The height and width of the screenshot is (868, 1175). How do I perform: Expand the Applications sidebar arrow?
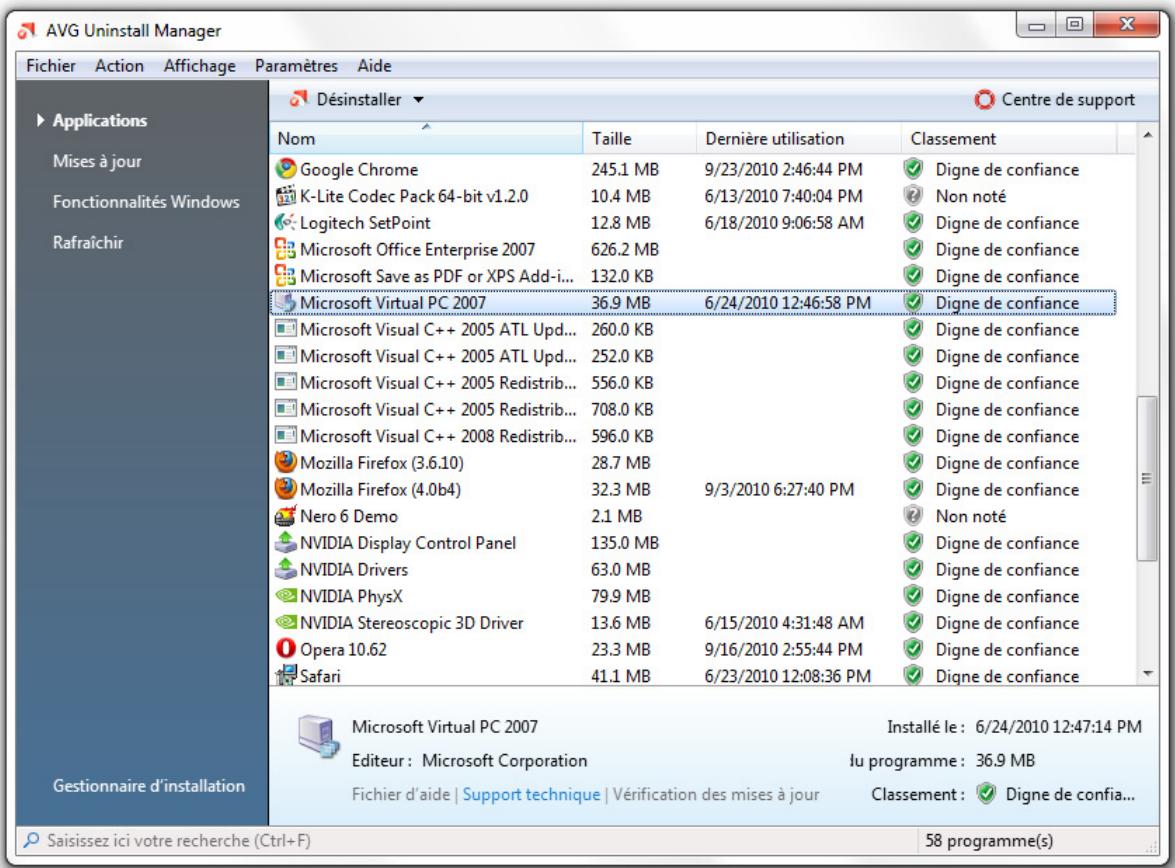tap(40, 120)
